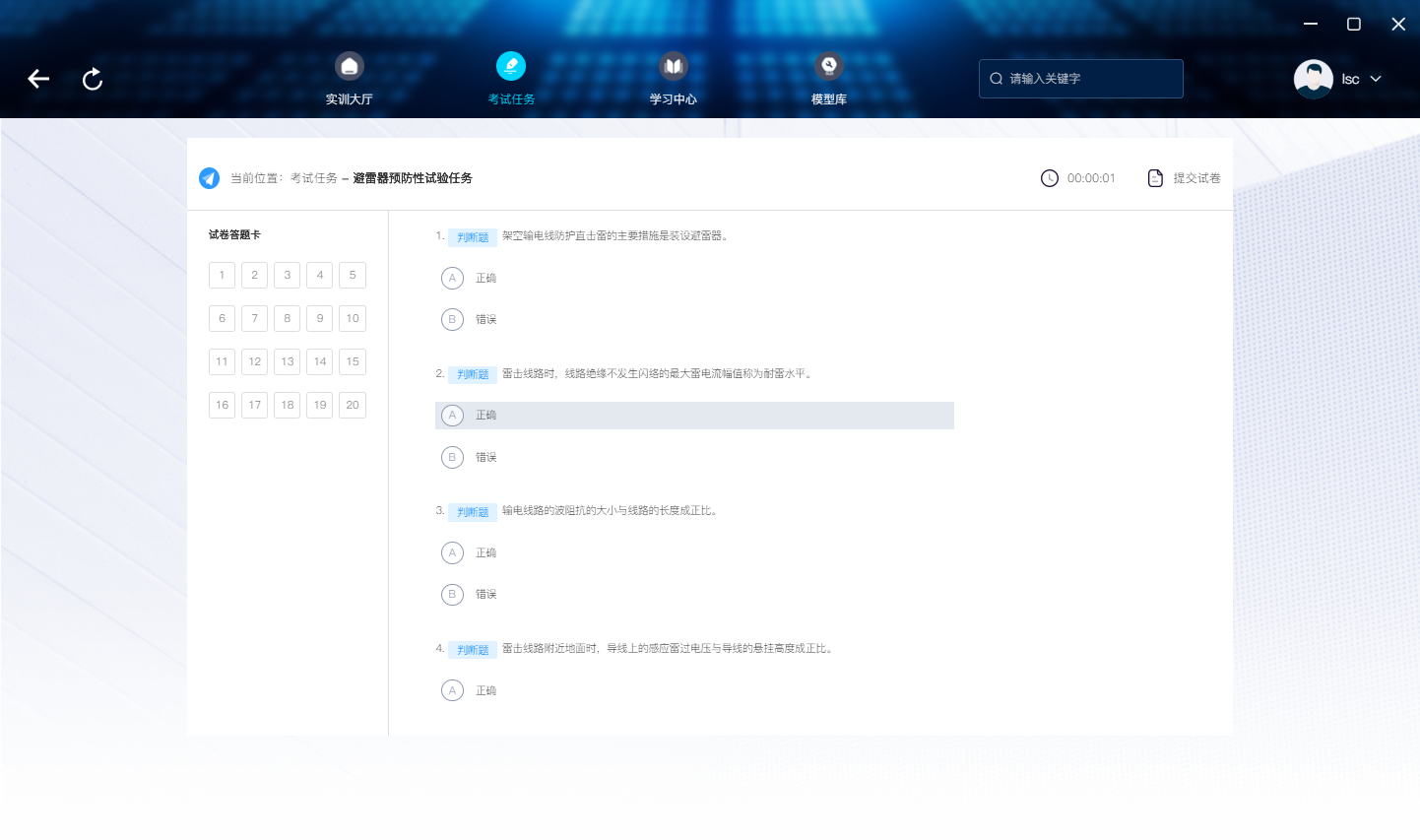Jump to question 7 on answer card
1420x840 pixels.
click(x=254, y=318)
